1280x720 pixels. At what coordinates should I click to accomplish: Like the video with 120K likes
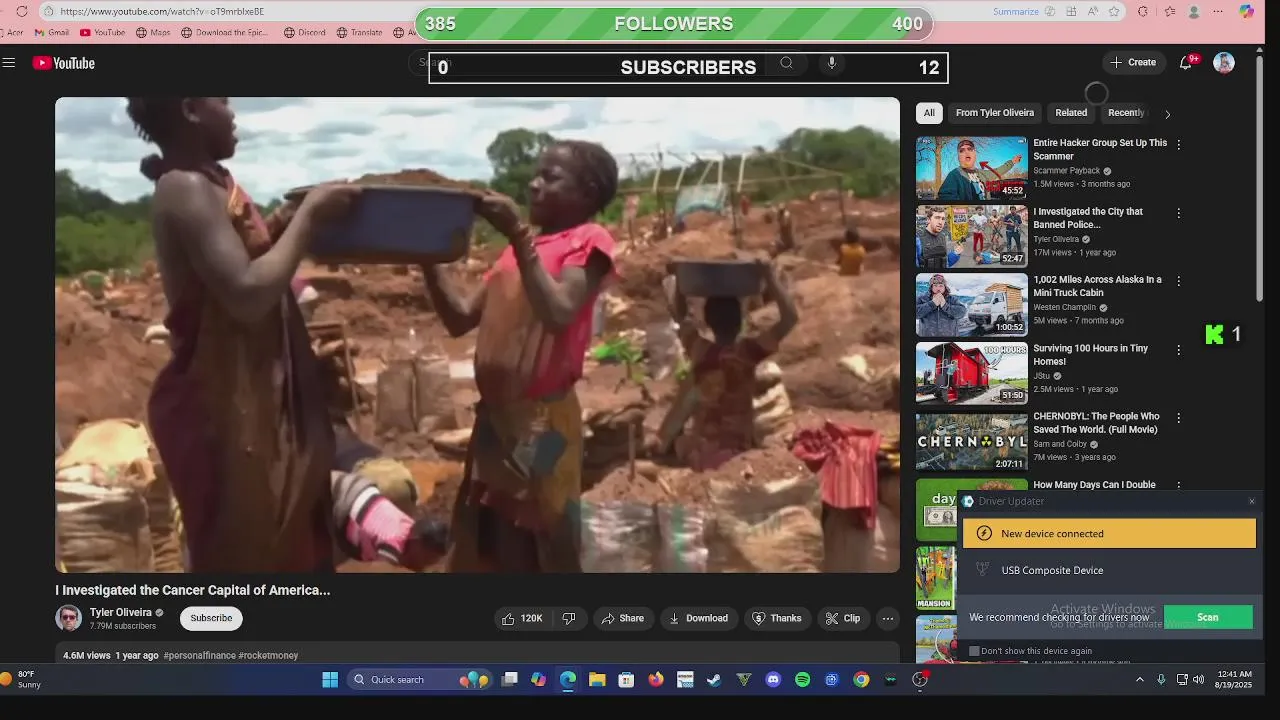(x=521, y=618)
